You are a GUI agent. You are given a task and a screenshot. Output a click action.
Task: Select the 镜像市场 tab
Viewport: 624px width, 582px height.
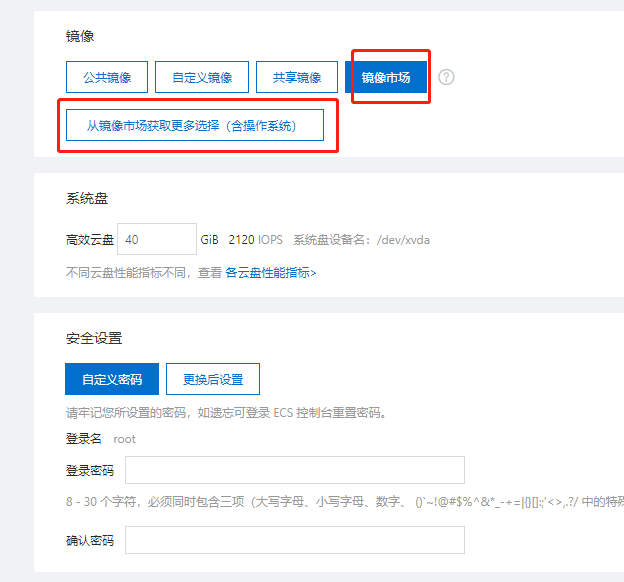pyautogui.click(x=386, y=77)
